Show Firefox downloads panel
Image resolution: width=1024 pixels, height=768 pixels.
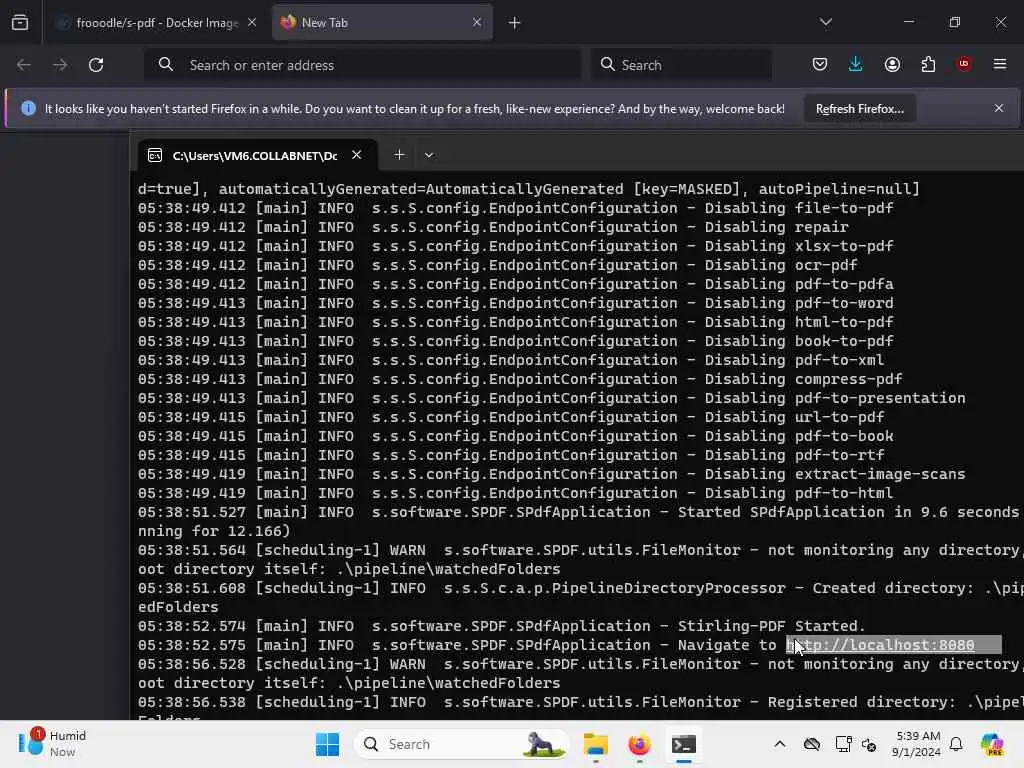tap(856, 64)
